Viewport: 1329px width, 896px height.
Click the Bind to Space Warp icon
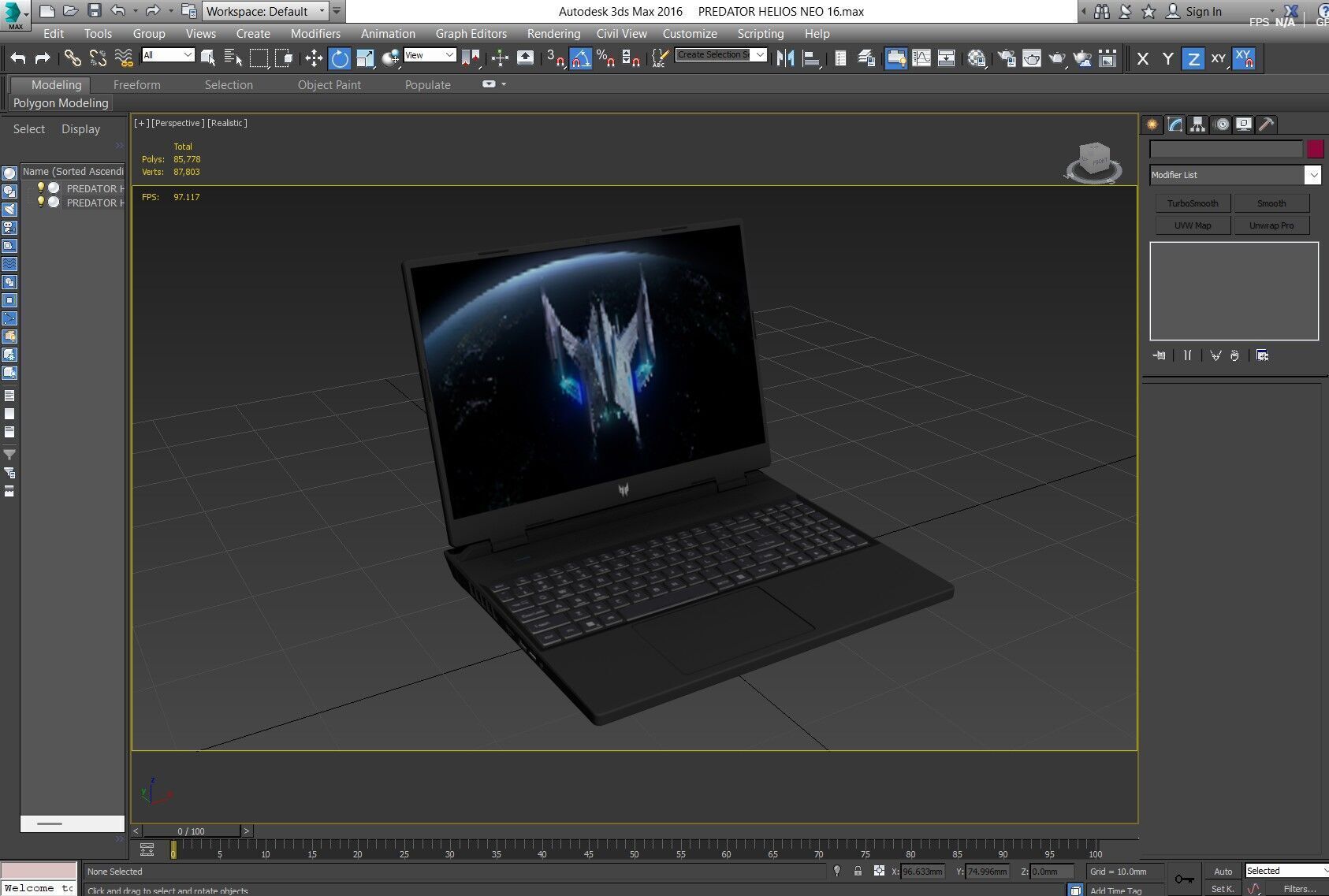click(123, 58)
